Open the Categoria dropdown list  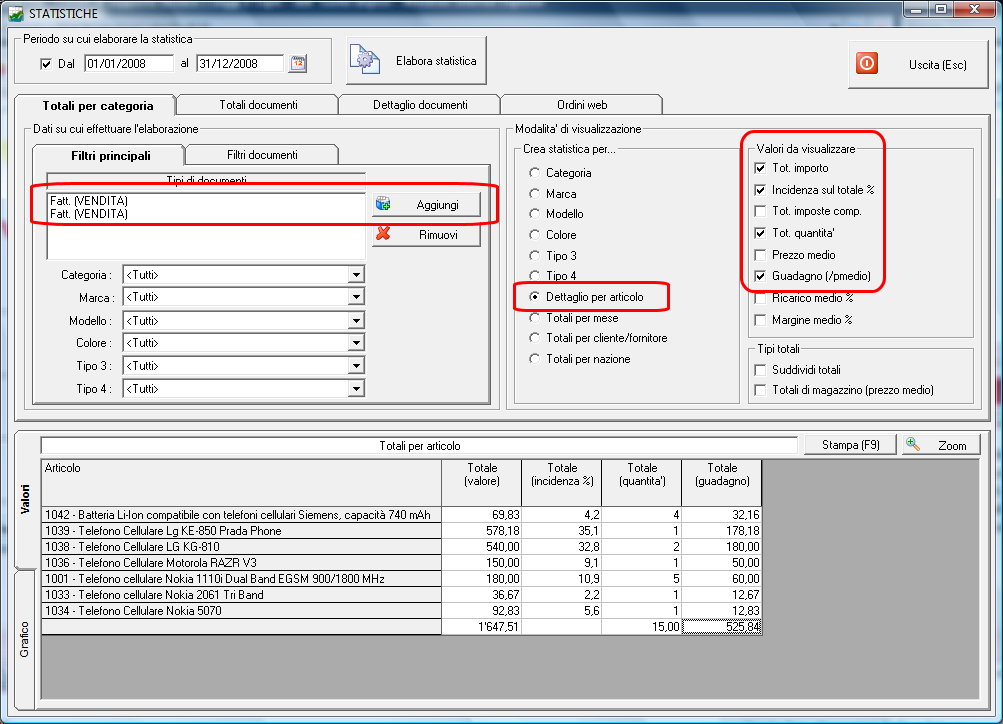point(356,275)
